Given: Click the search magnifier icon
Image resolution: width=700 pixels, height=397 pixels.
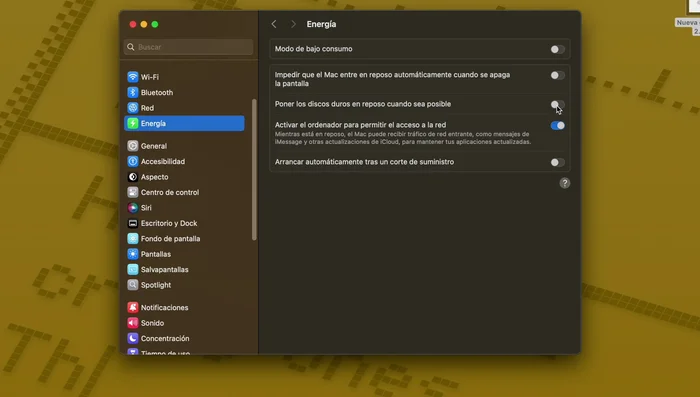Looking at the screenshot, I should (131, 47).
